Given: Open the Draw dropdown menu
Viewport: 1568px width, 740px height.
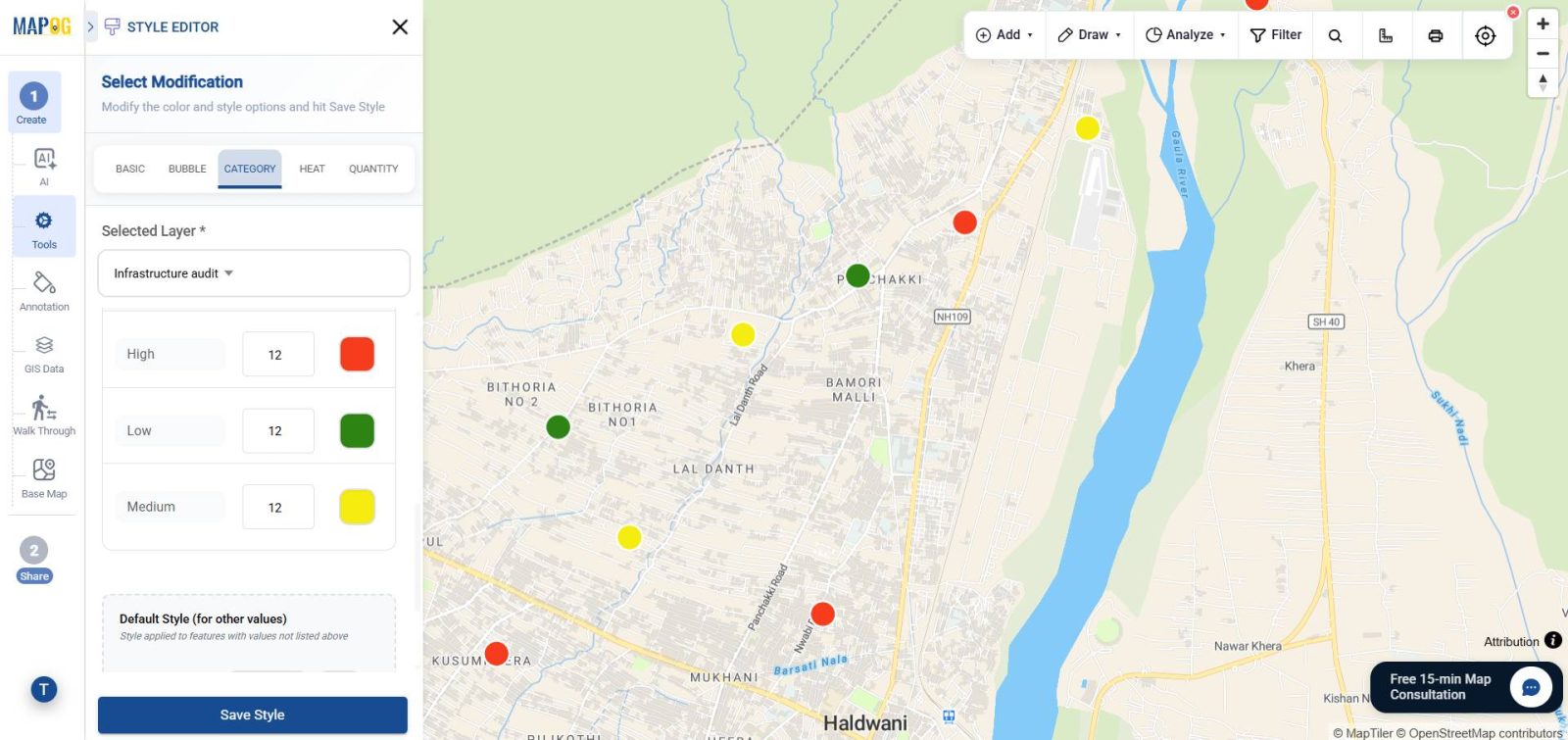Looking at the screenshot, I should tap(1090, 34).
